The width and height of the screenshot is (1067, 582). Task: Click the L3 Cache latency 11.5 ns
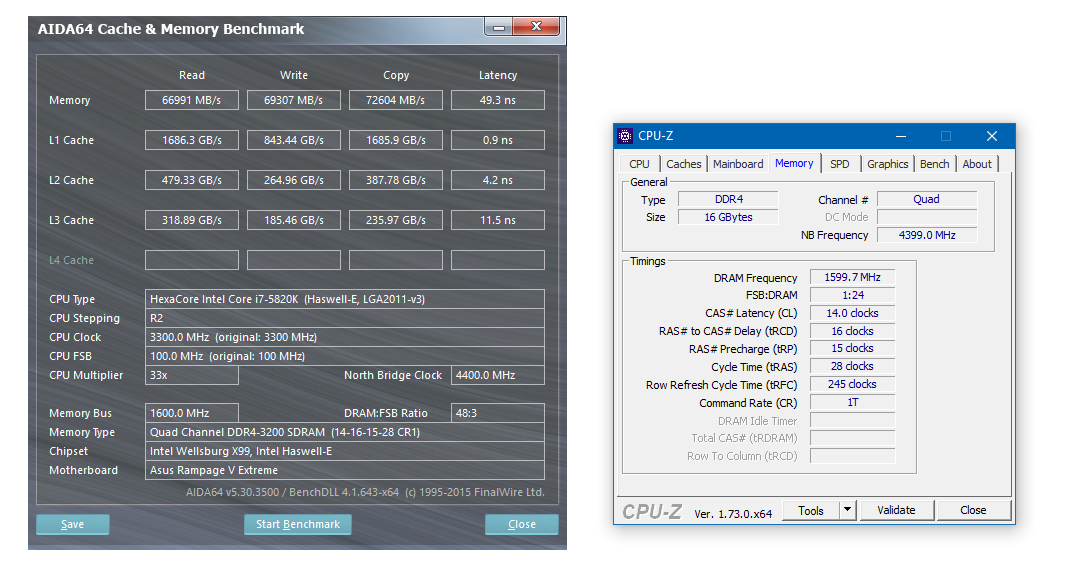[498, 221]
